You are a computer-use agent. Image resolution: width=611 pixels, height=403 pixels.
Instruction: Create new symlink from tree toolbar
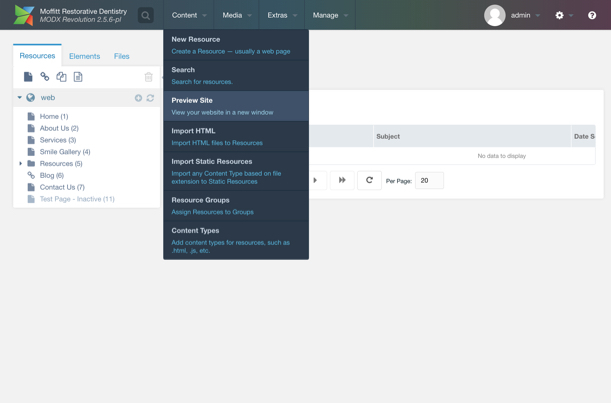point(61,77)
